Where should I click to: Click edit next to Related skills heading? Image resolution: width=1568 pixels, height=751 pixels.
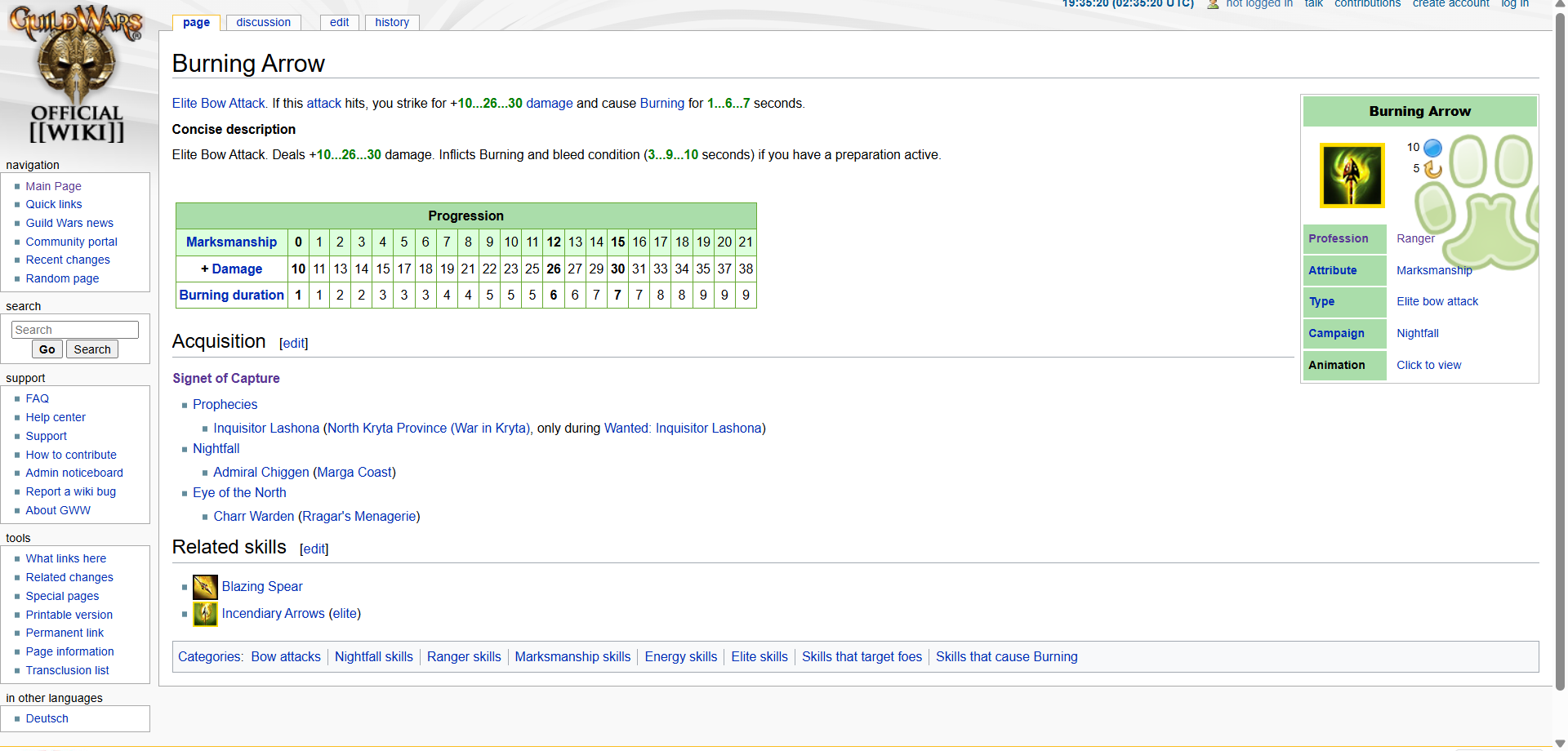coord(314,549)
